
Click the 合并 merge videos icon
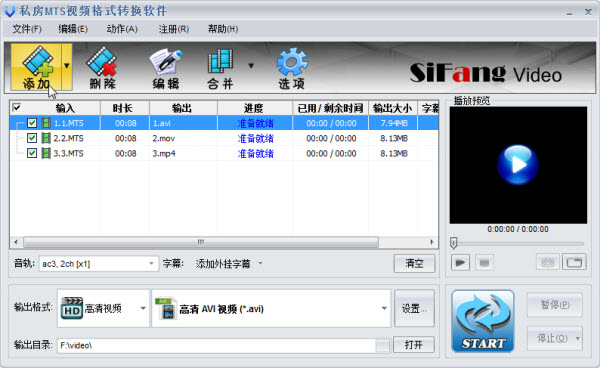click(220, 68)
